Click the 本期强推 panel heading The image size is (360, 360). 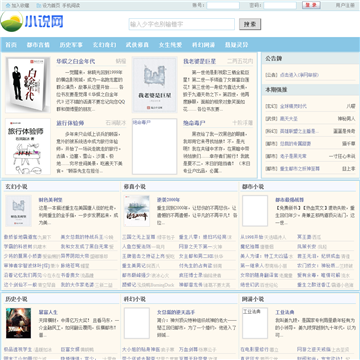tap(276, 90)
